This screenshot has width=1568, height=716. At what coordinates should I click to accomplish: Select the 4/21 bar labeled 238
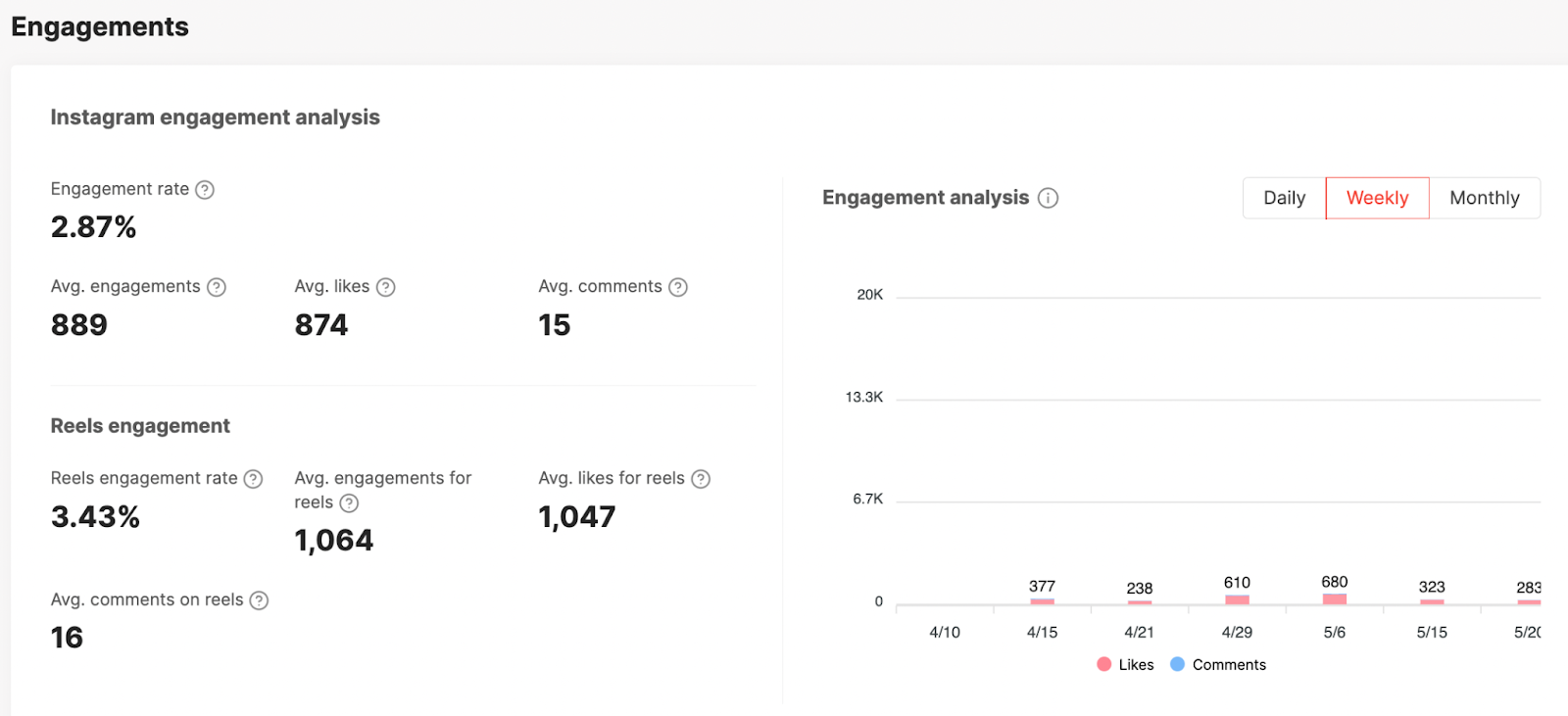click(1140, 602)
